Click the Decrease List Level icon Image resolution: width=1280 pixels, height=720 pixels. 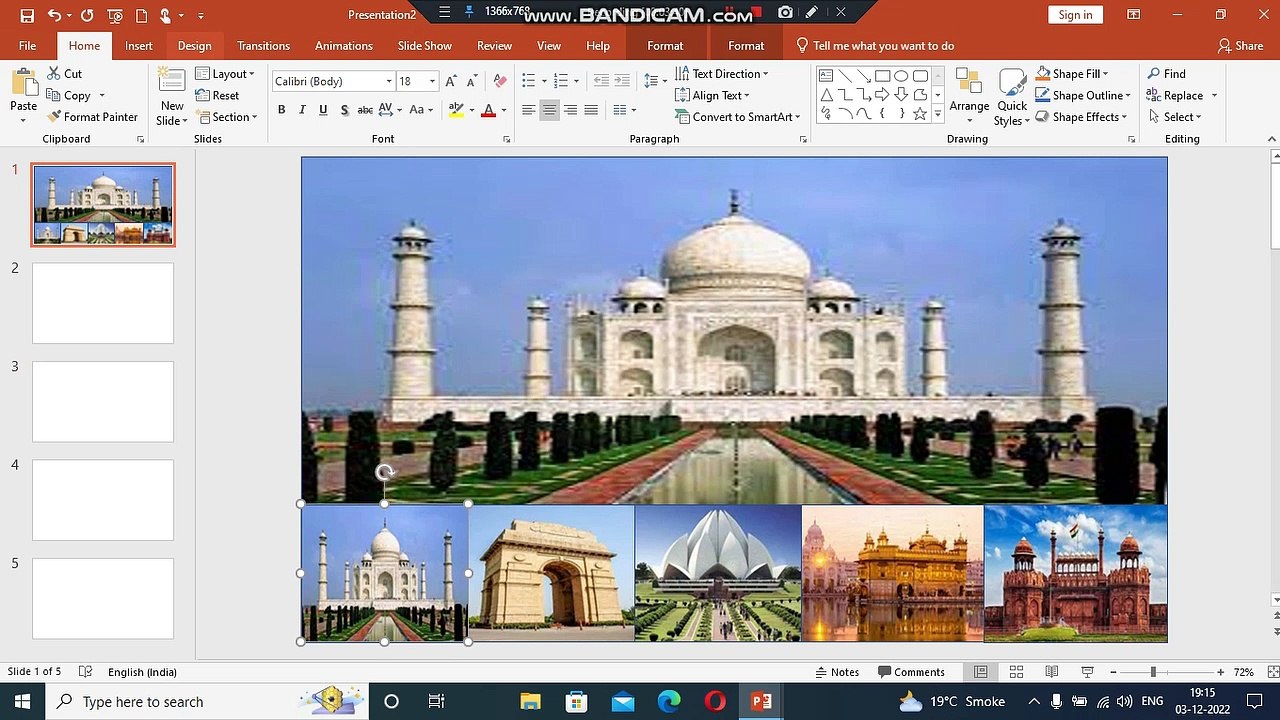pyautogui.click(x=601, y=81)
